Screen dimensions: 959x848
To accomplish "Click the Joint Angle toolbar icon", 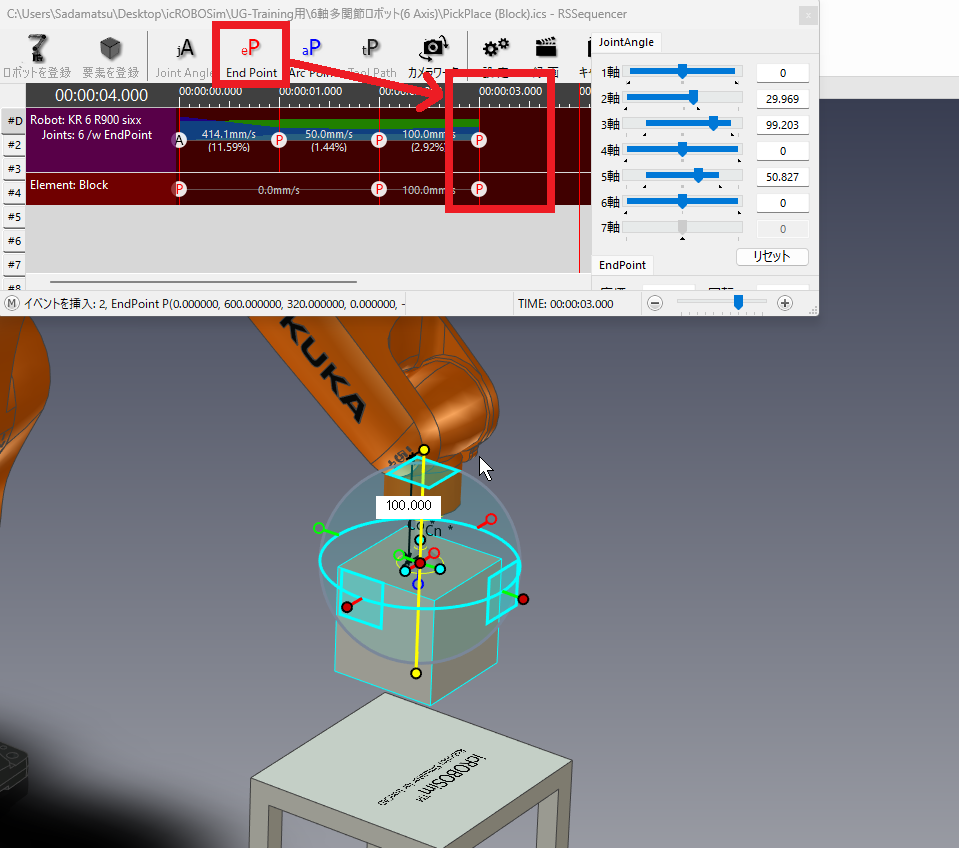I will click(x=185, y=56).
